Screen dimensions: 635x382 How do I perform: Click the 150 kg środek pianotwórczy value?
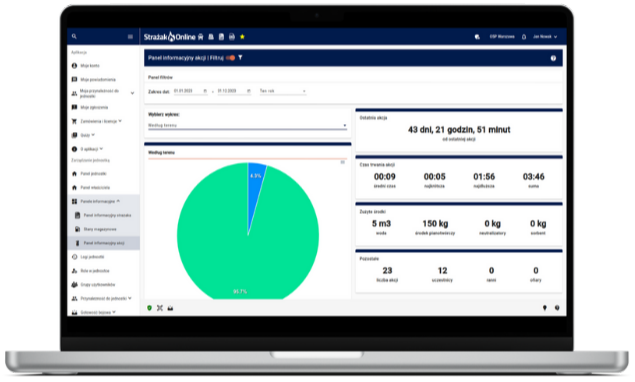click(435, 224)
